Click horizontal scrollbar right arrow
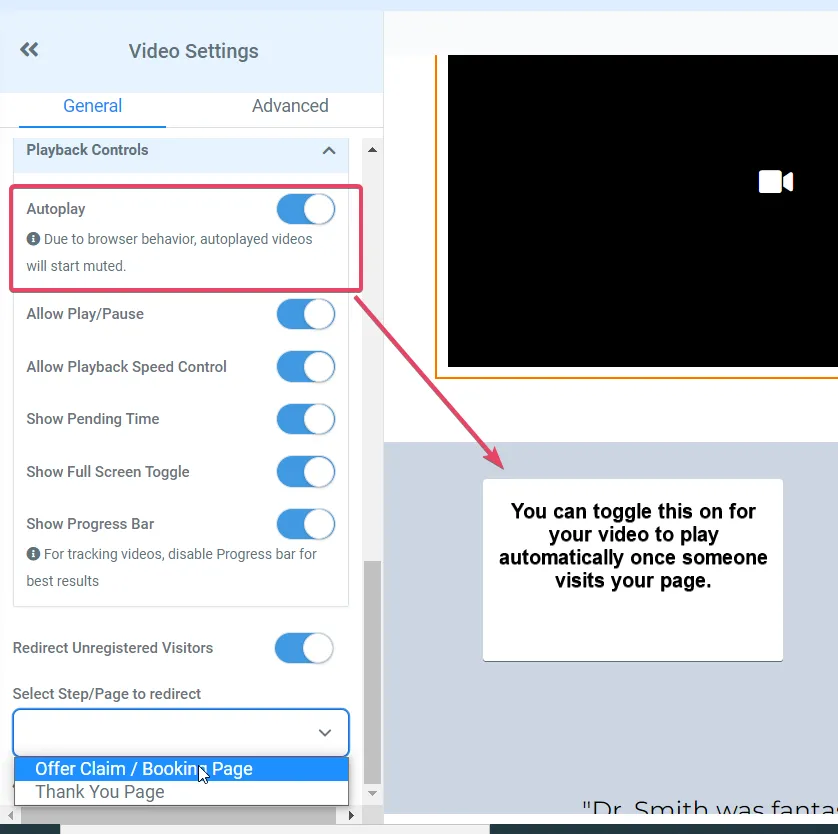This screenshot has height=834, width=838. (x=351, y=815)
